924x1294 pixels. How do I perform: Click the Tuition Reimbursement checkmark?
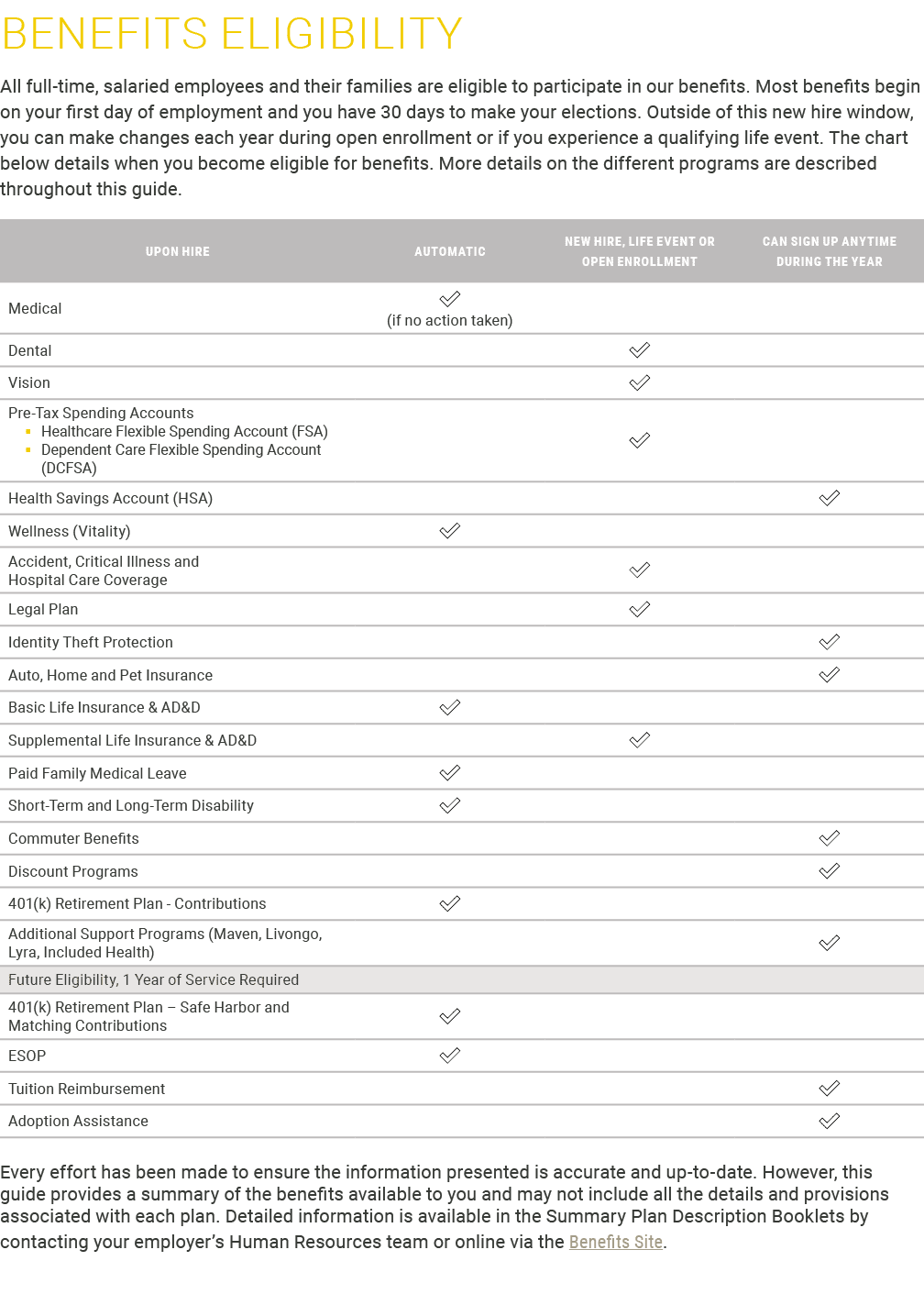tap(829, 1089)
